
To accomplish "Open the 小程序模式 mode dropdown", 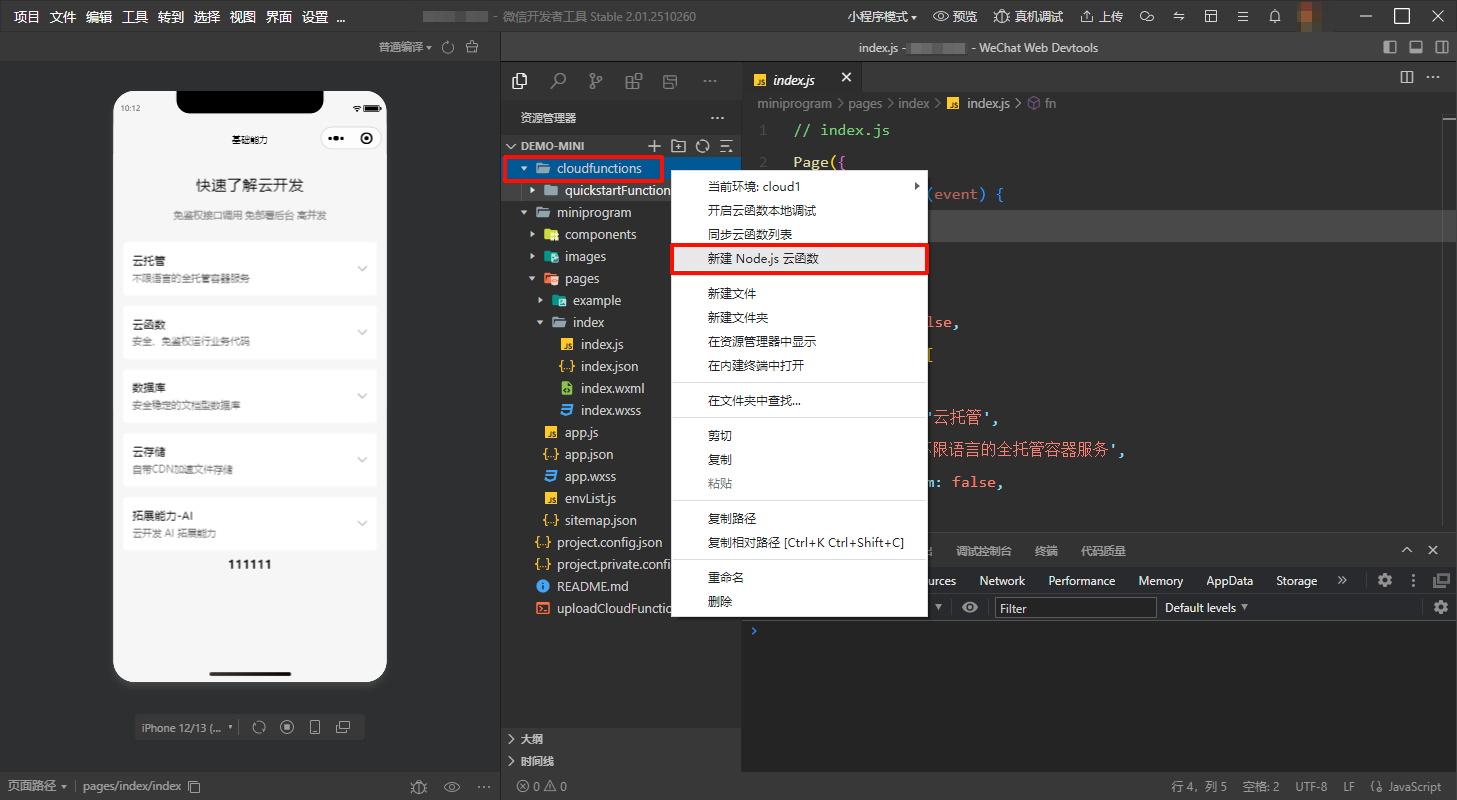I will pos(882,17).
